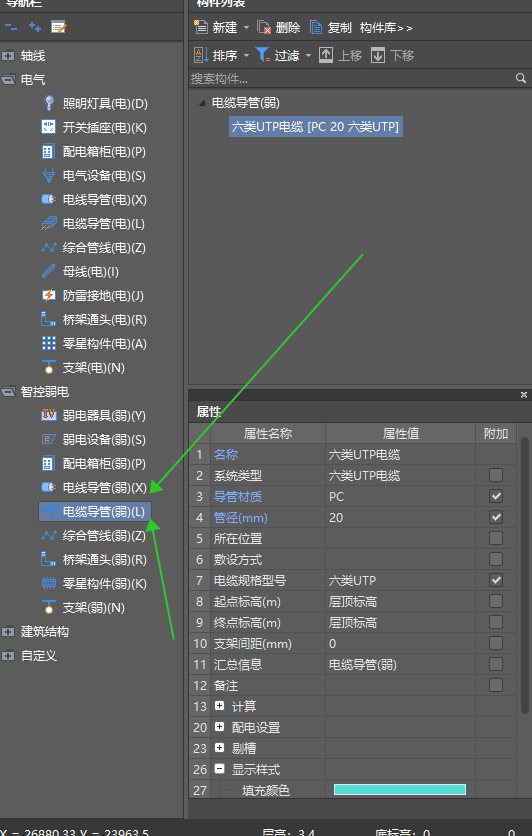This screenshot has height=836, width=532.
Task: Select 配电箱柜(弱)(P) item
Action: 94,463
